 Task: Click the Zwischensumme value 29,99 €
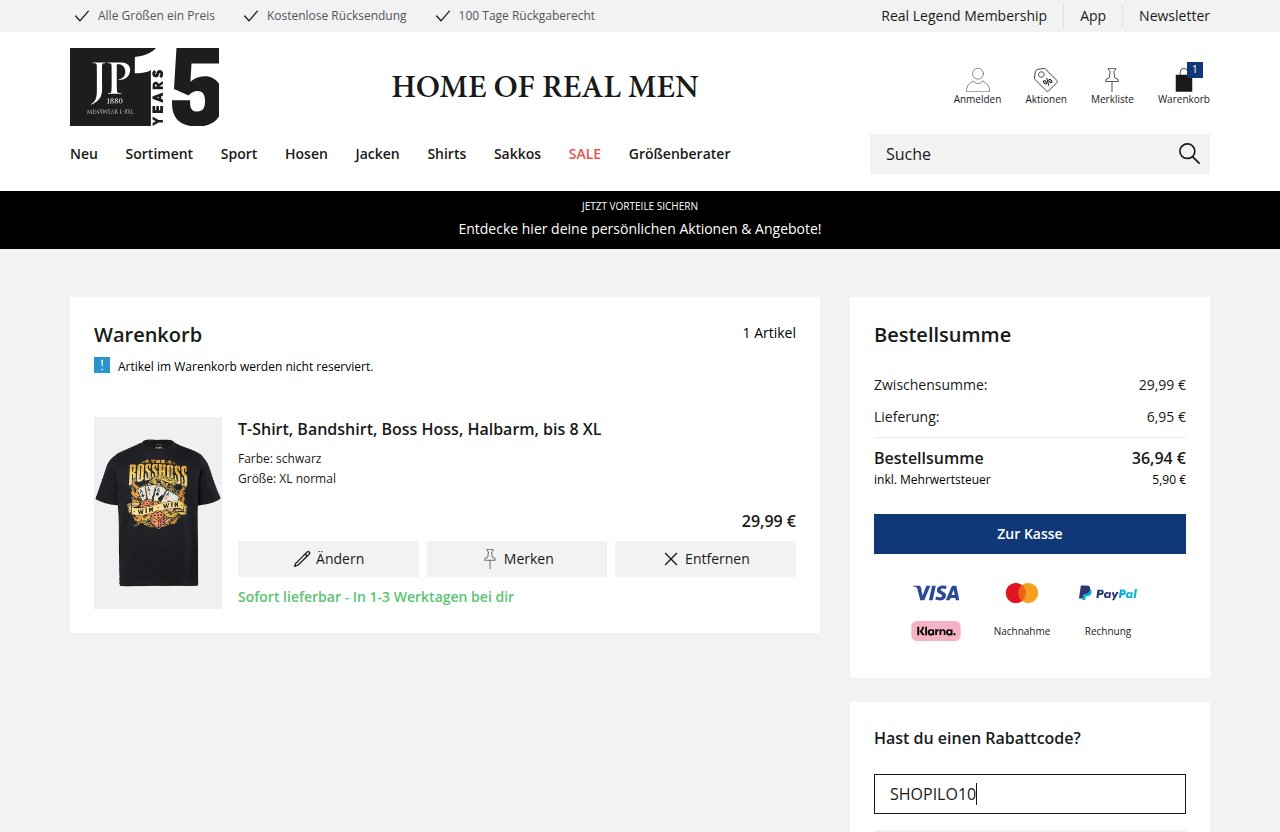click(1162, 385)
